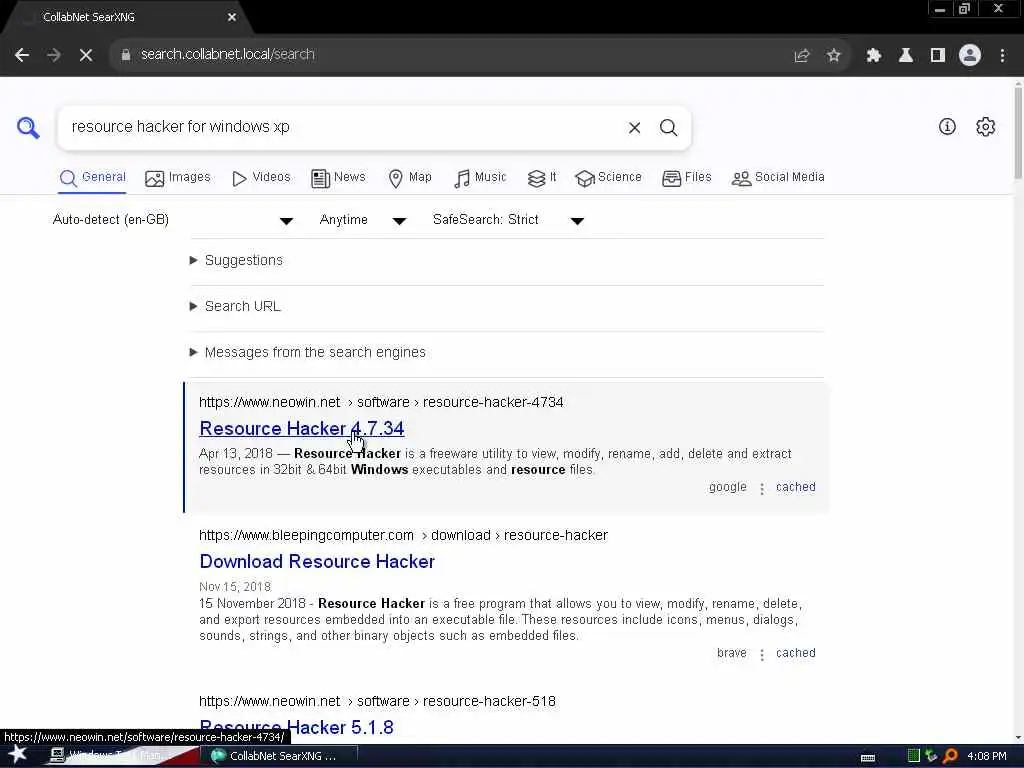Open the options dots next to brave
1024x768 pixels.
pos(761,654)
